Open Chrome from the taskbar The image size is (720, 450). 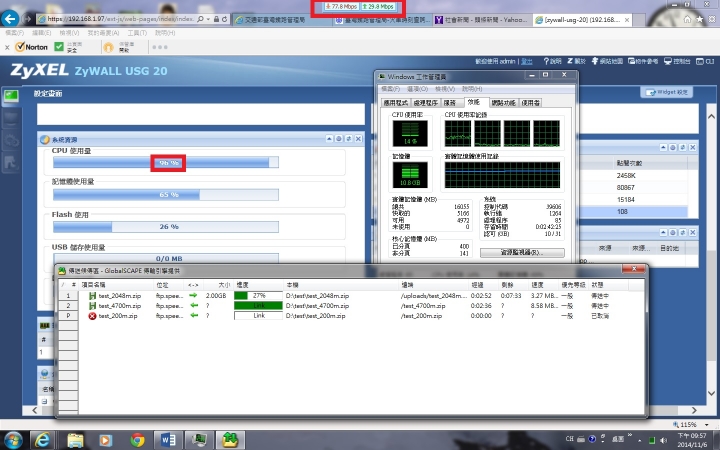pyautogui.click(x=137, y=440)
